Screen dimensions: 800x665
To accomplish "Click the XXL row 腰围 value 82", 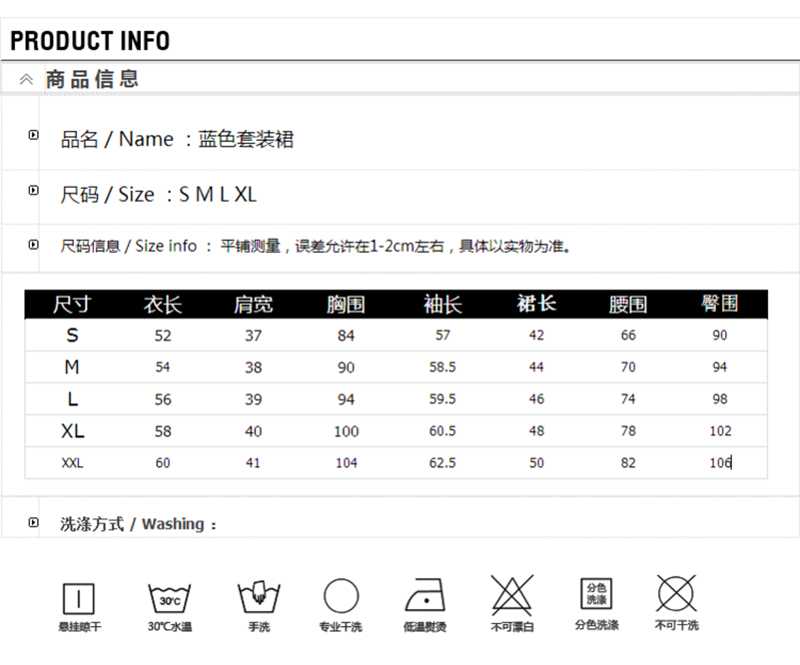I will [x=628, y=463].
